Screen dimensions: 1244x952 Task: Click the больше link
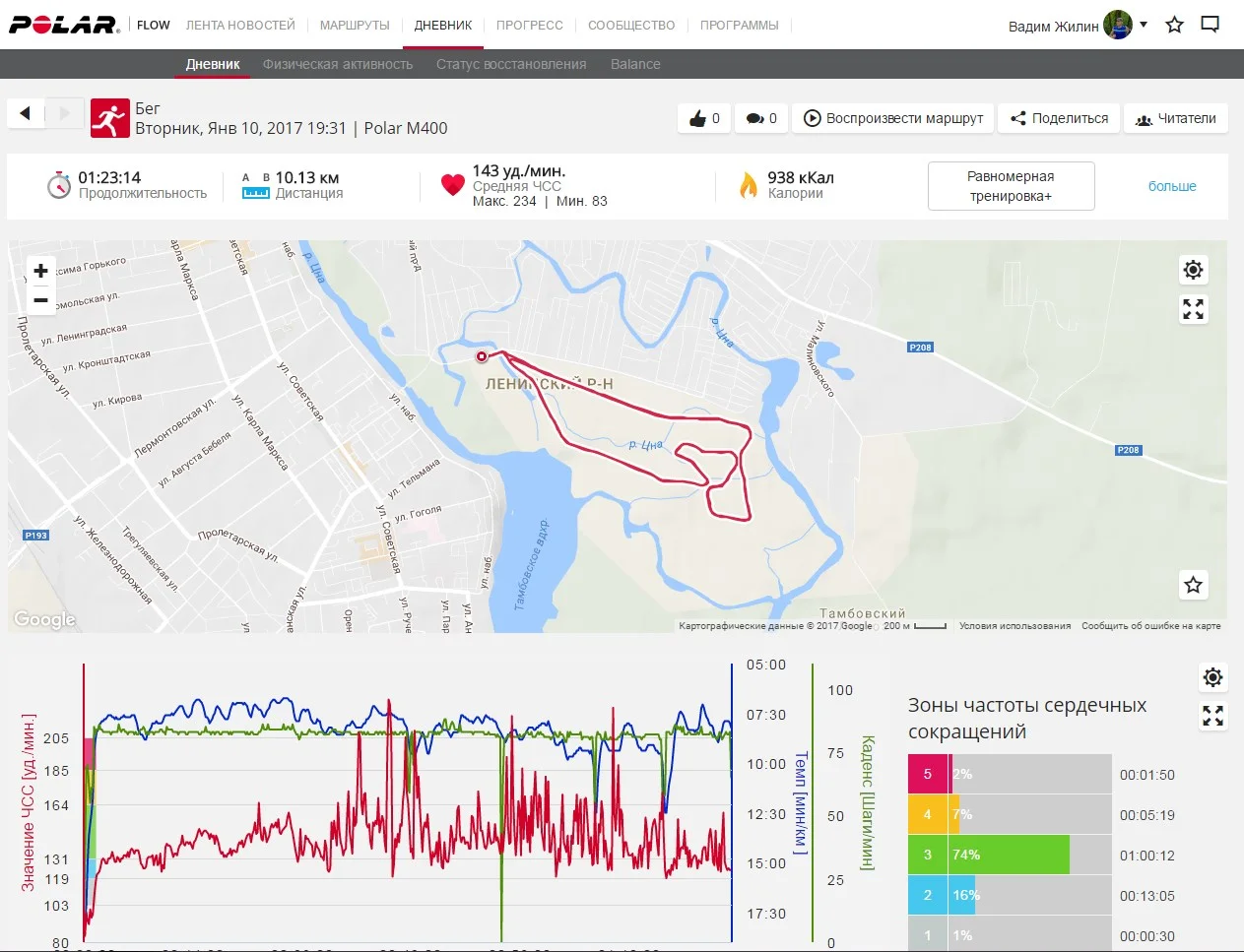(x=1172, y=186)
